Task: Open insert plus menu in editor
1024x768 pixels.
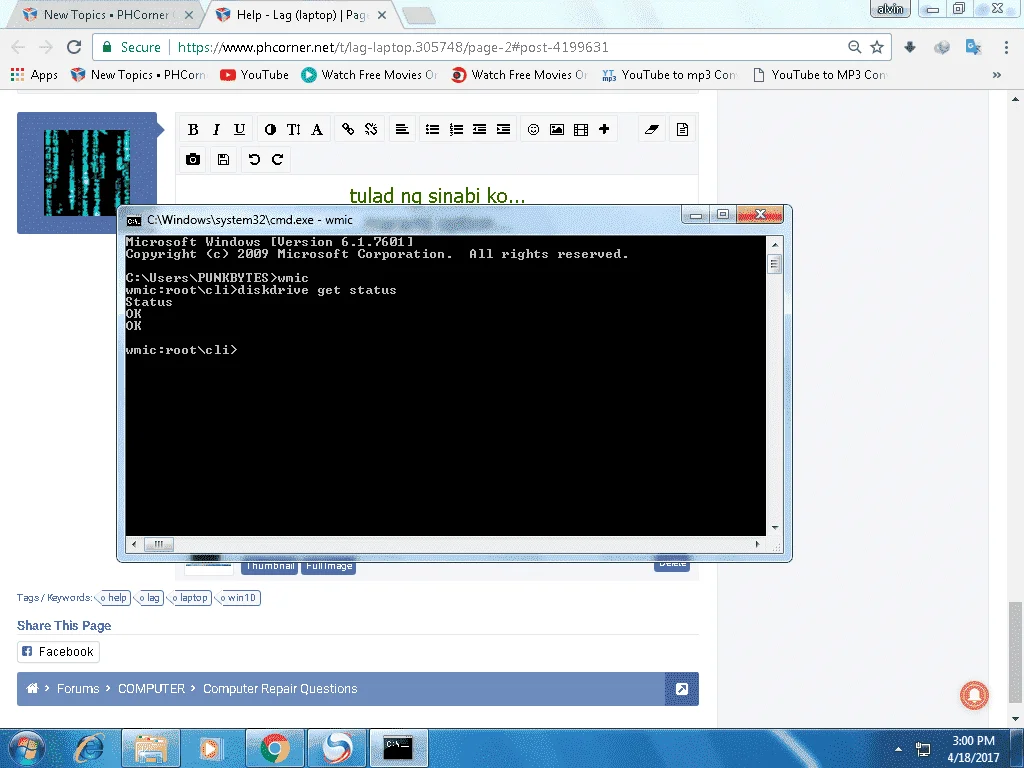Action: coord(604,129)
